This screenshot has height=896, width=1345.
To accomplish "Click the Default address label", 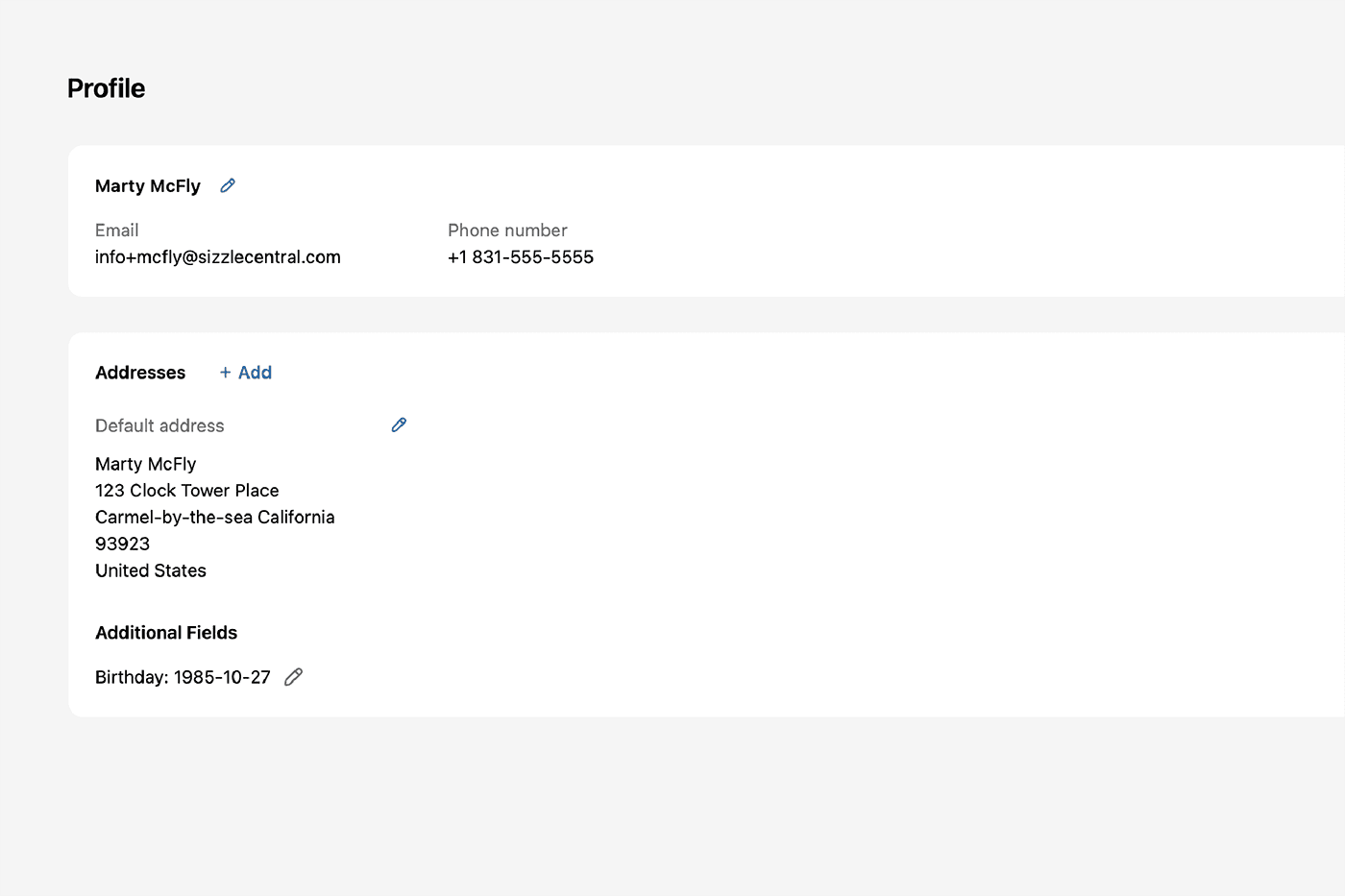I will point(159,425).
